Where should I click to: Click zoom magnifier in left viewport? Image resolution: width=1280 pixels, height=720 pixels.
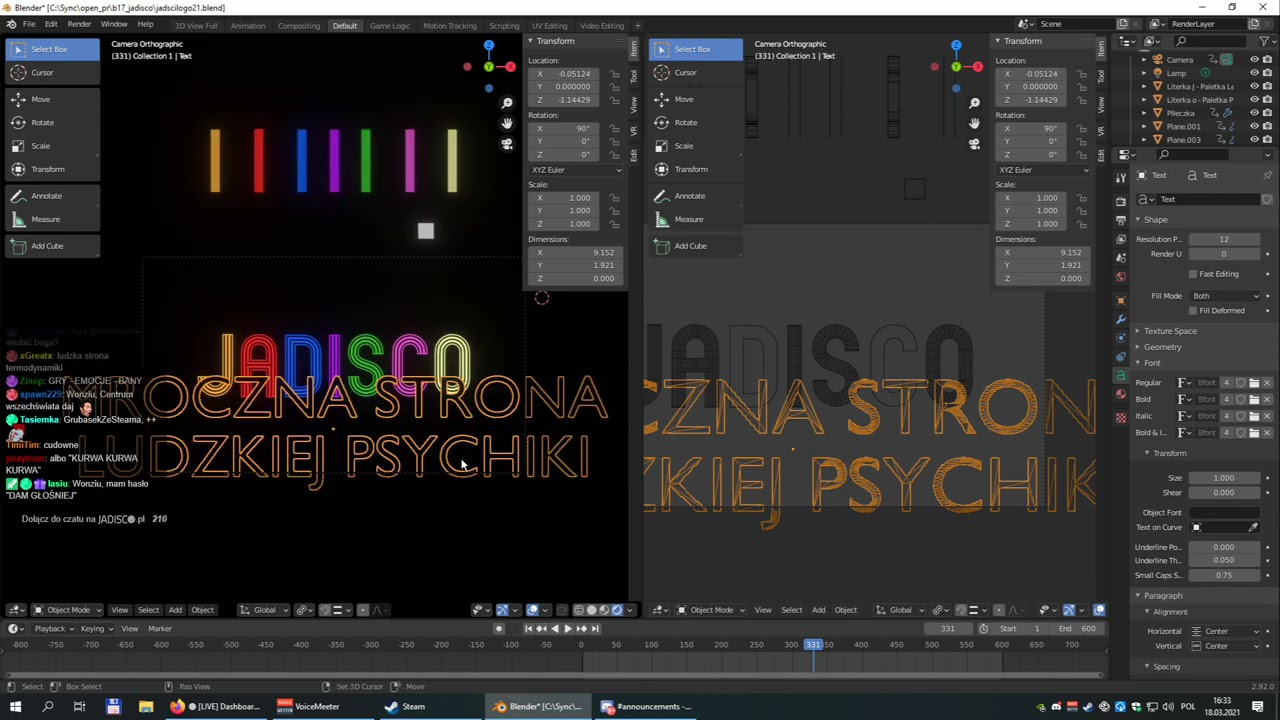click(x=507, y=103)
